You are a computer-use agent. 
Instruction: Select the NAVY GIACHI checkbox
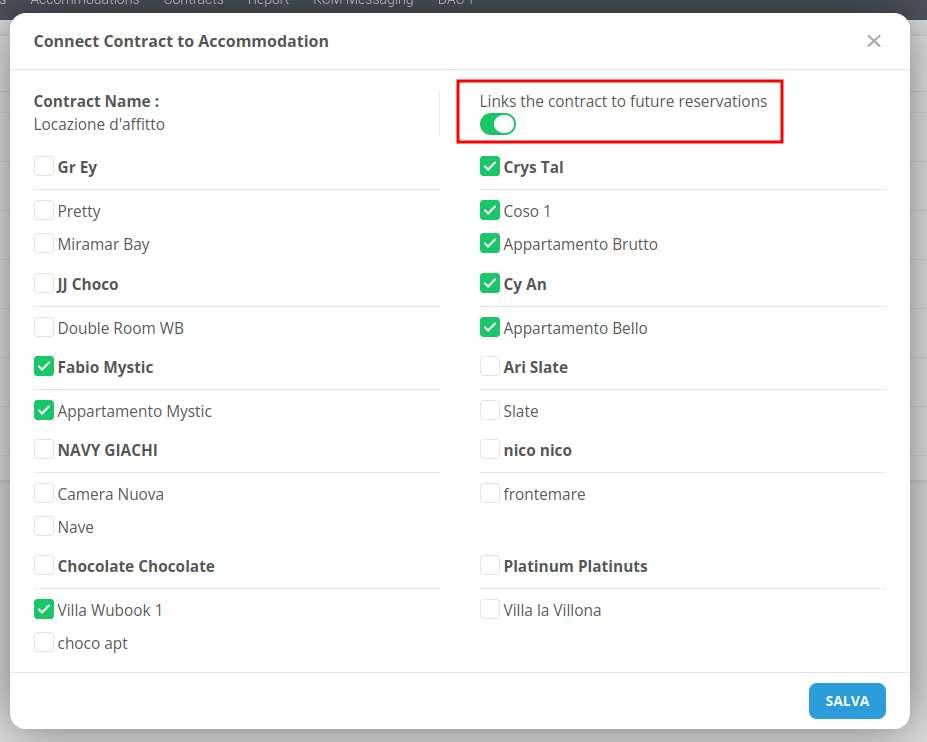point(44,450)
